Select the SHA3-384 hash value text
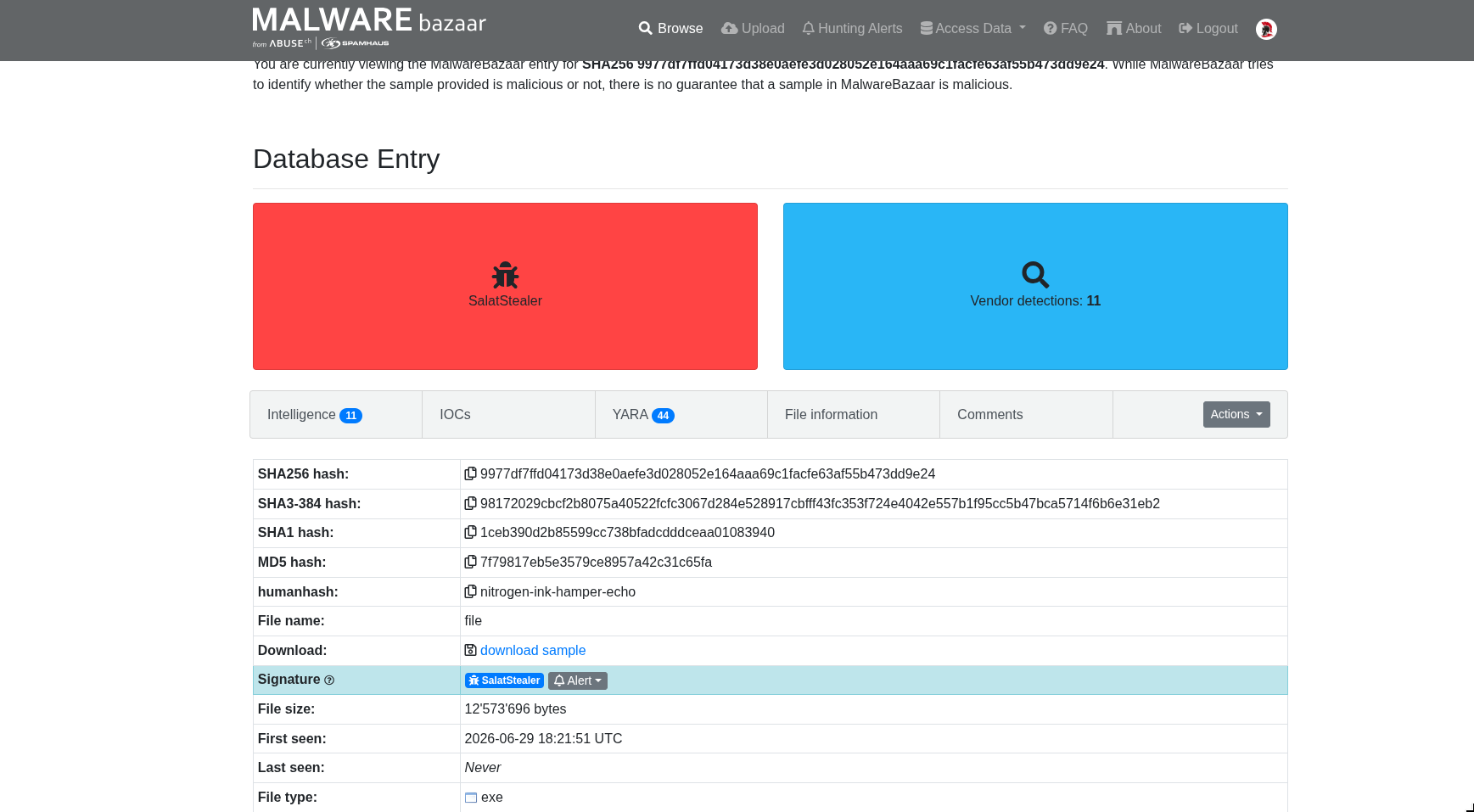1474x812 pixels. point(820,503)
